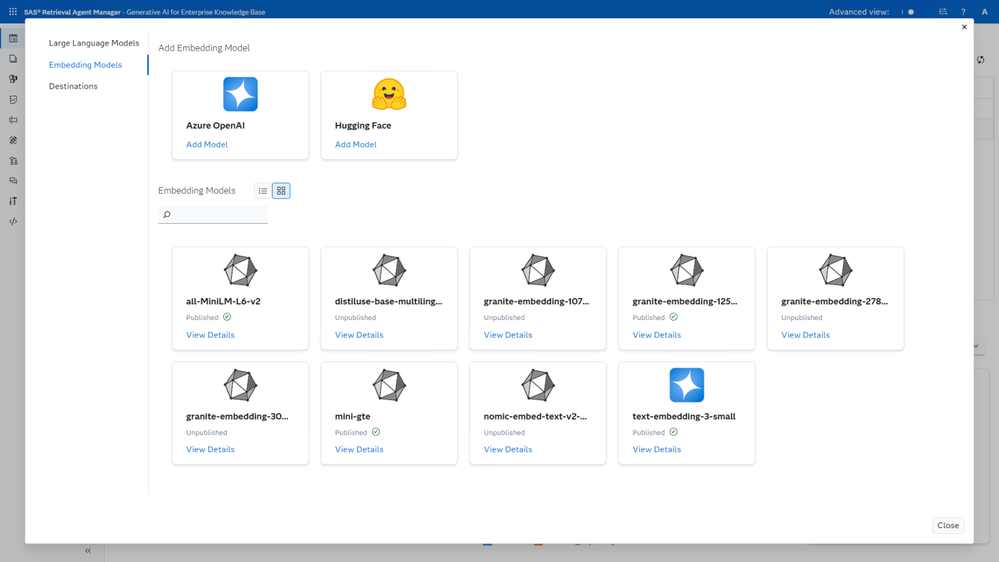The height and width of the screenshot is (562, 999).
Task: Open the help question mark icon
Action: pyautogui.click(x=963, y=11)
